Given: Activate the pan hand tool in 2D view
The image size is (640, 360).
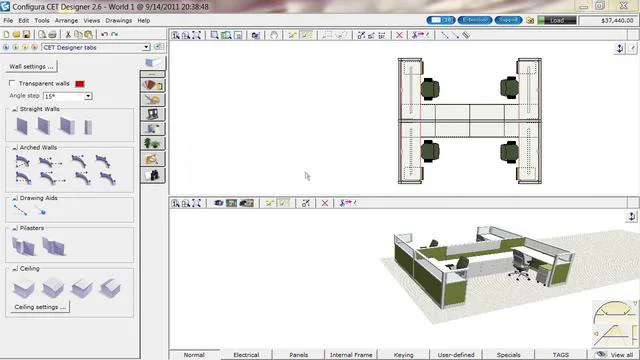Looking at the screenshot, I should (274, 36).
